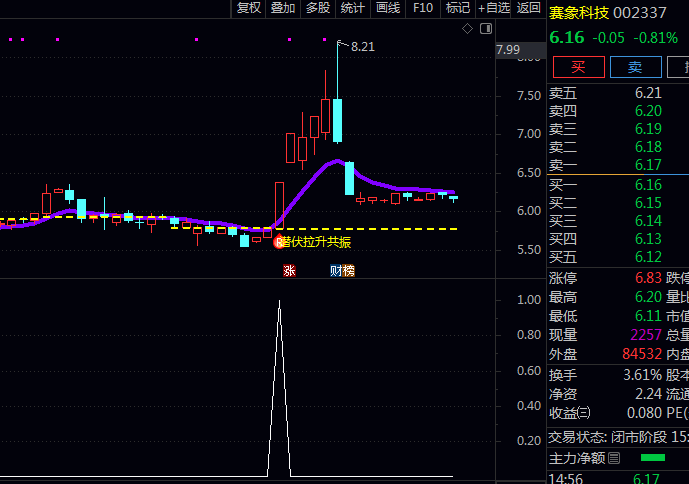Click 标记 to mark the stock

click(457, 8)
